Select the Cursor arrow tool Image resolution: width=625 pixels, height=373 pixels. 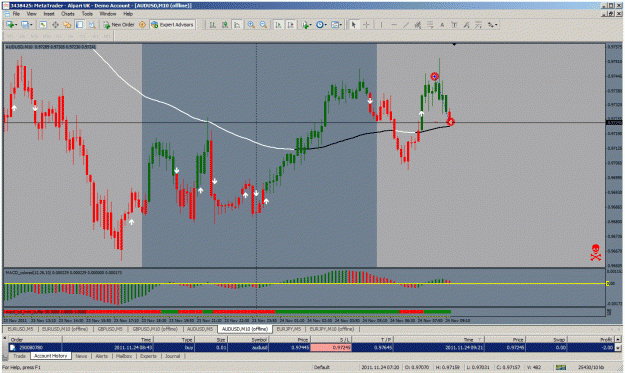354,25
